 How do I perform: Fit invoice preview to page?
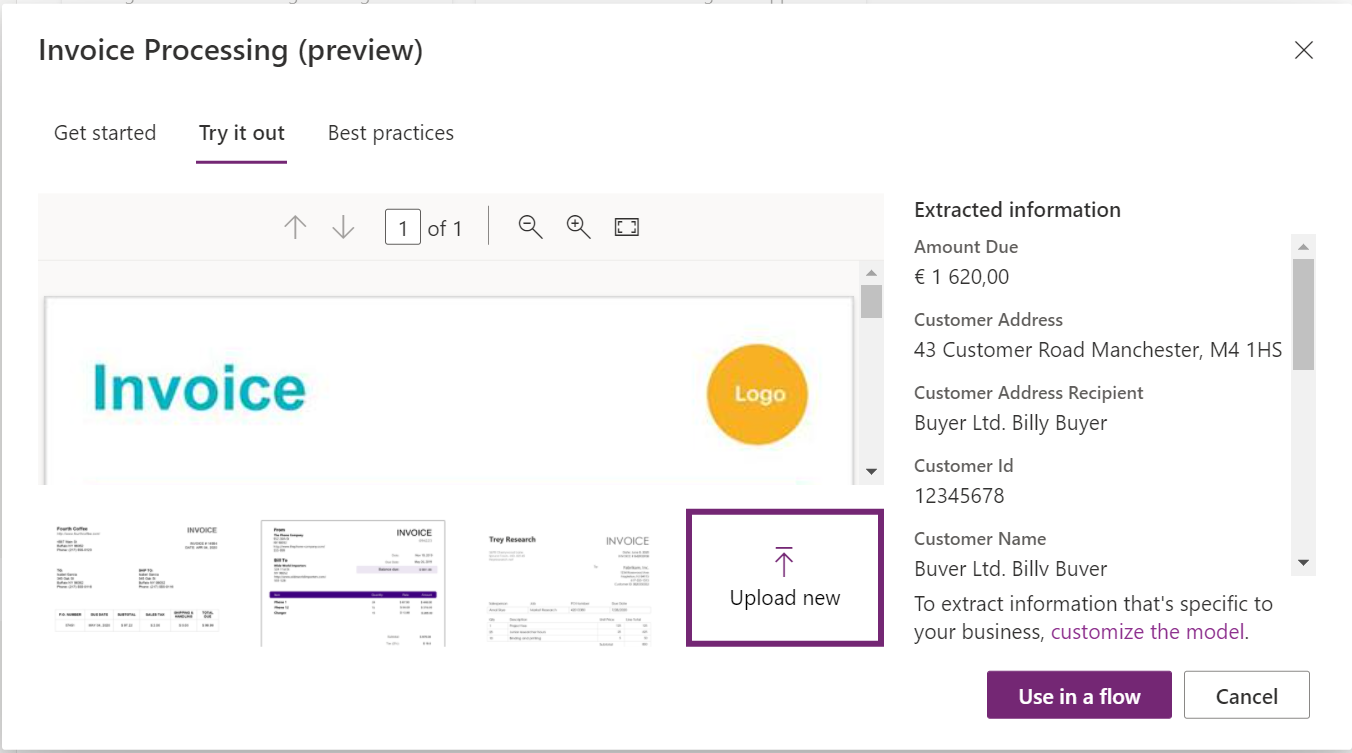click(x=626, y=227)
